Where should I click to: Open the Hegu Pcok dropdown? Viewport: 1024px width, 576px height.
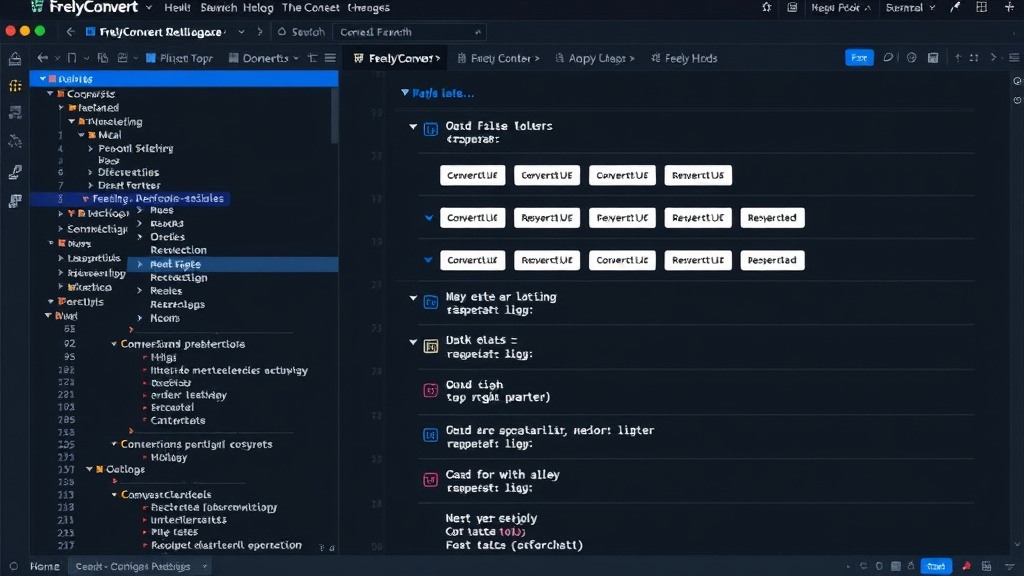pos(841,8)
